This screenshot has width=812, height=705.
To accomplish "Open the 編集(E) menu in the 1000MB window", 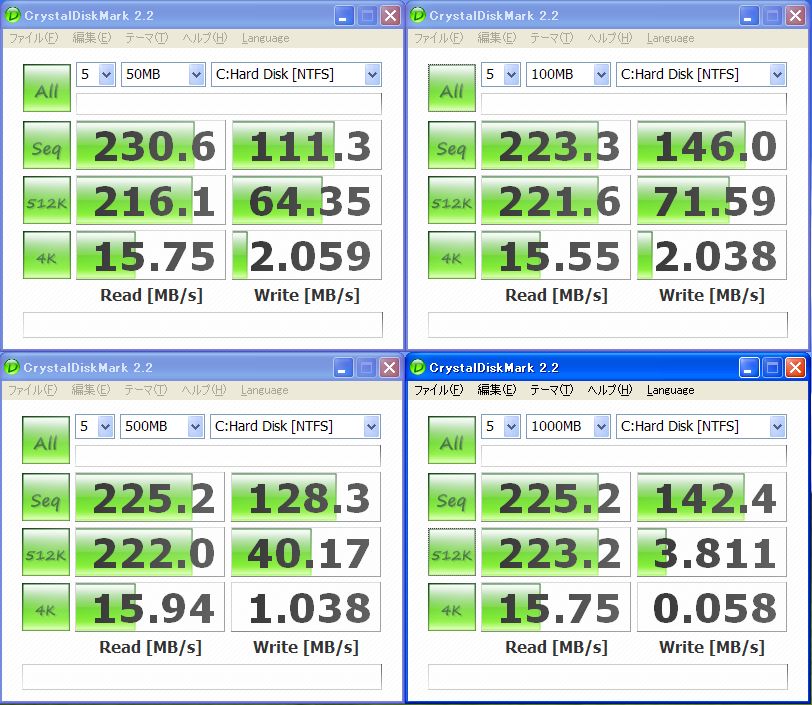I will click(x=497, y=390).
